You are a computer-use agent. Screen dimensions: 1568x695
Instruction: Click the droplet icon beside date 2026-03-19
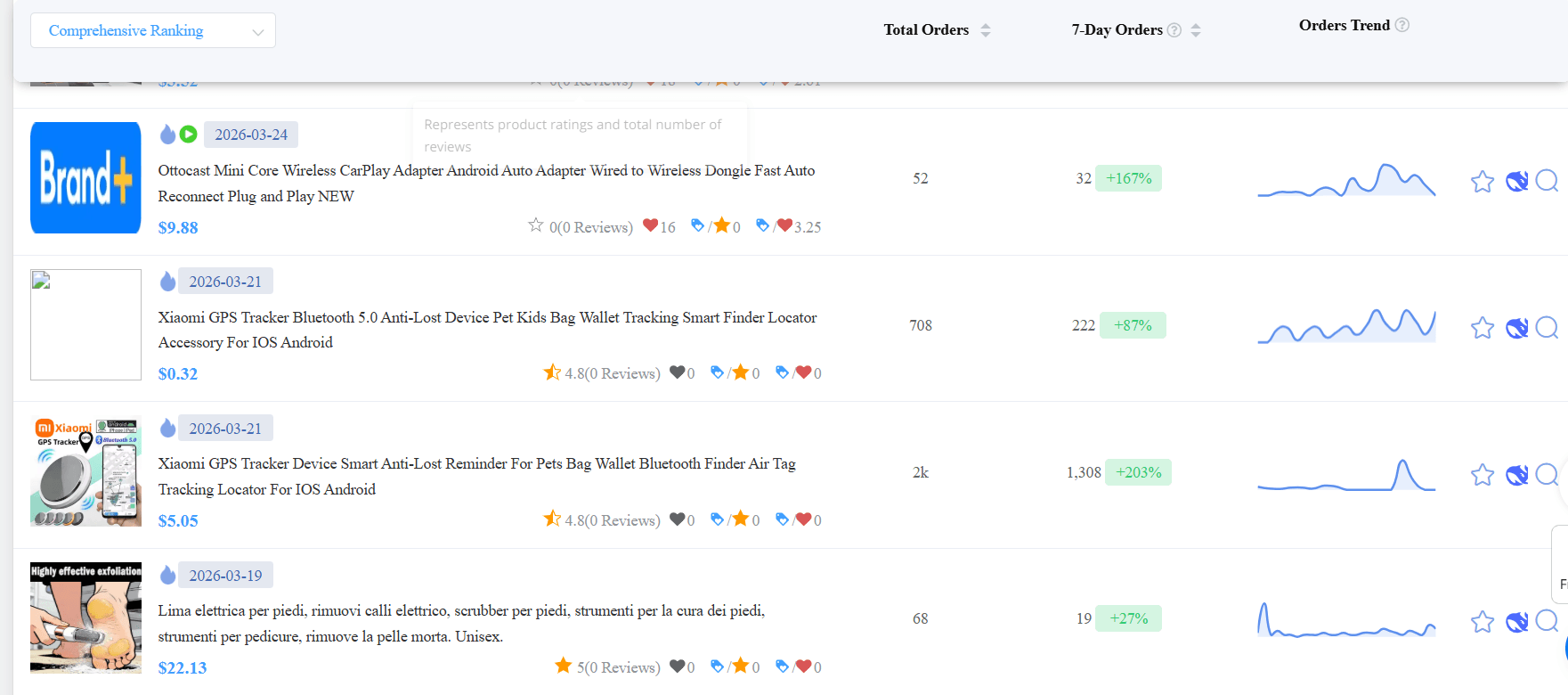coord(167,576)
